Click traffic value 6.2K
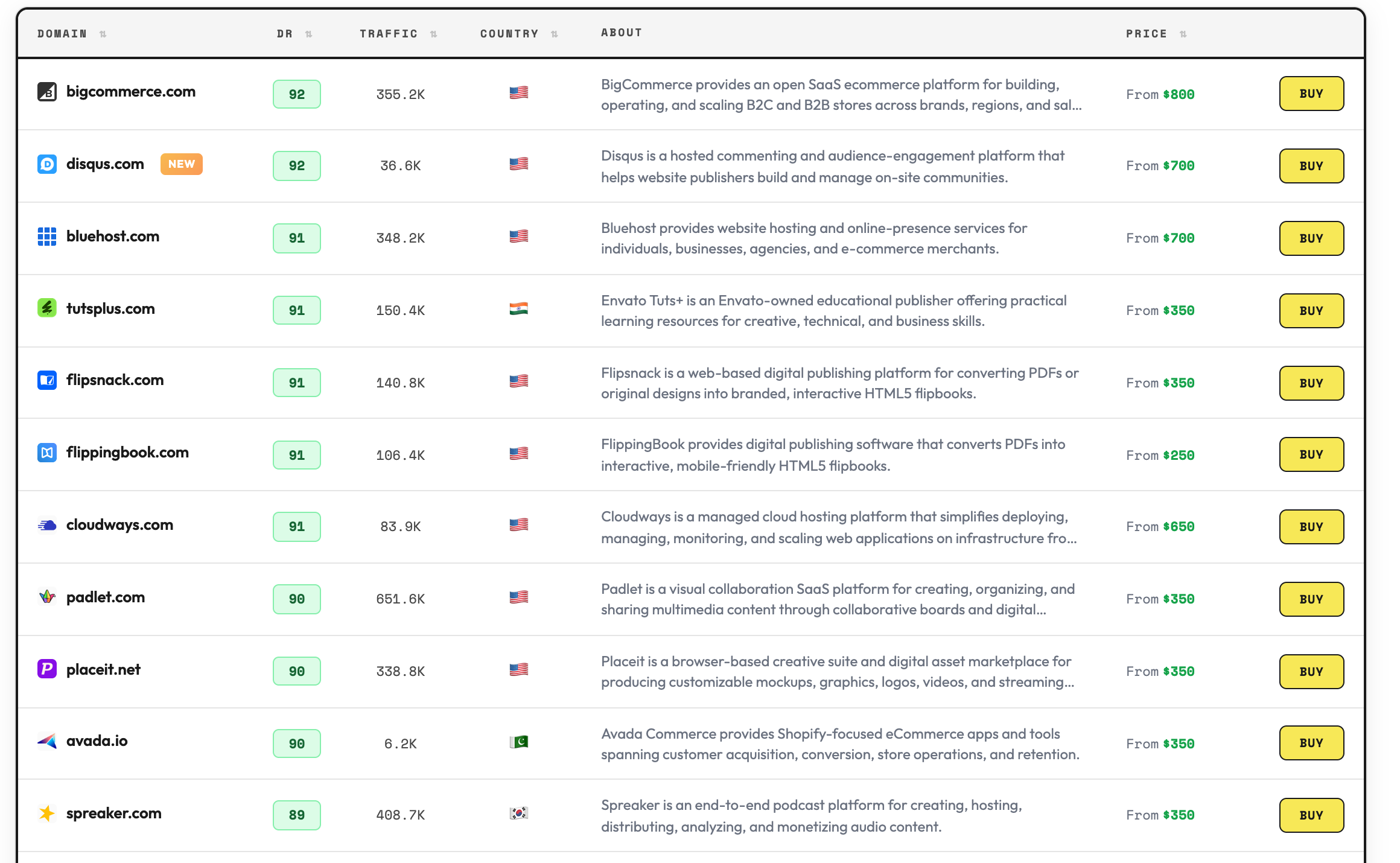The height and width of the screenshot is (863, 1400). 401,744
